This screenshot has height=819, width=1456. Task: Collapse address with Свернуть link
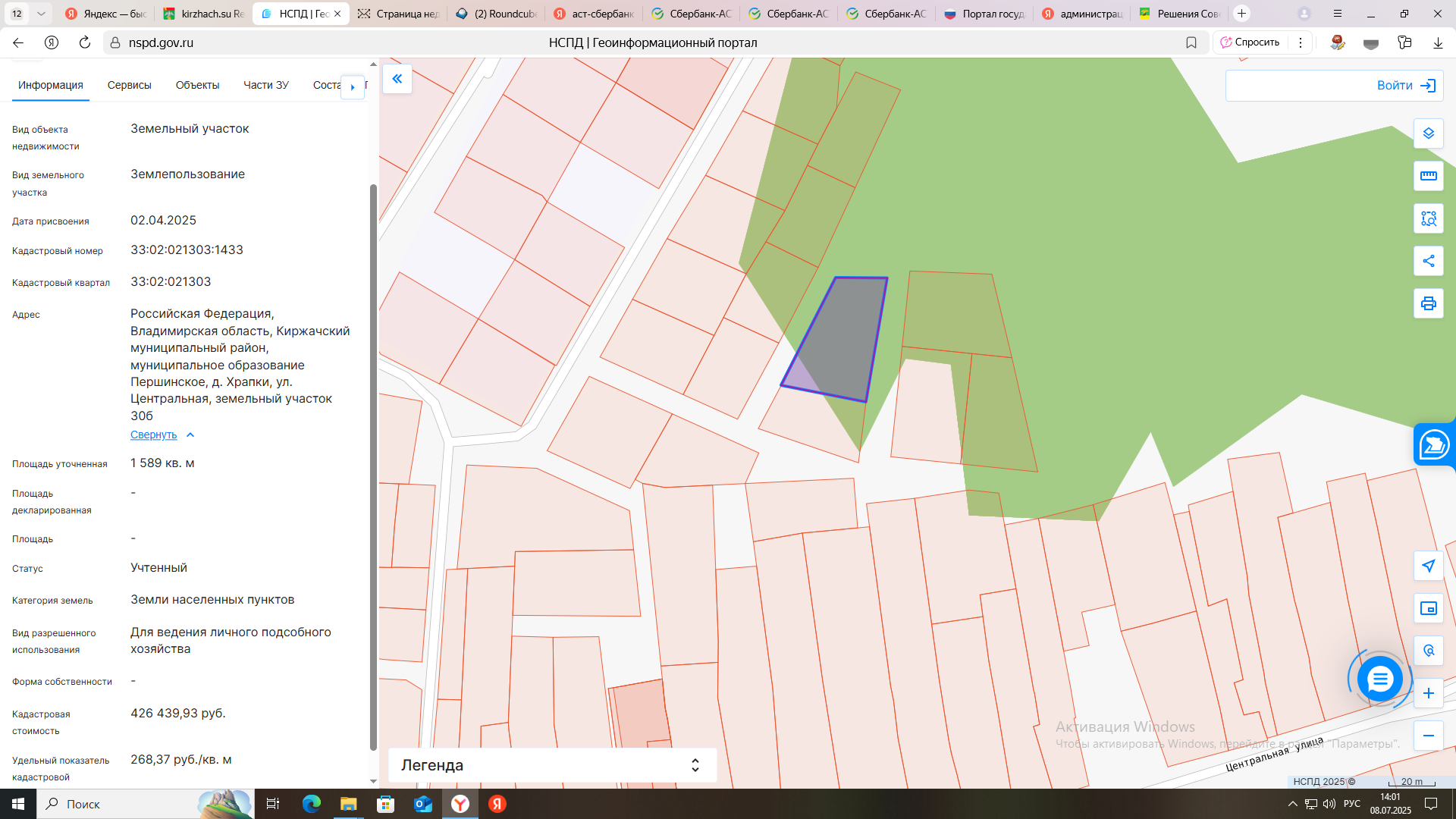click(153, 435)
